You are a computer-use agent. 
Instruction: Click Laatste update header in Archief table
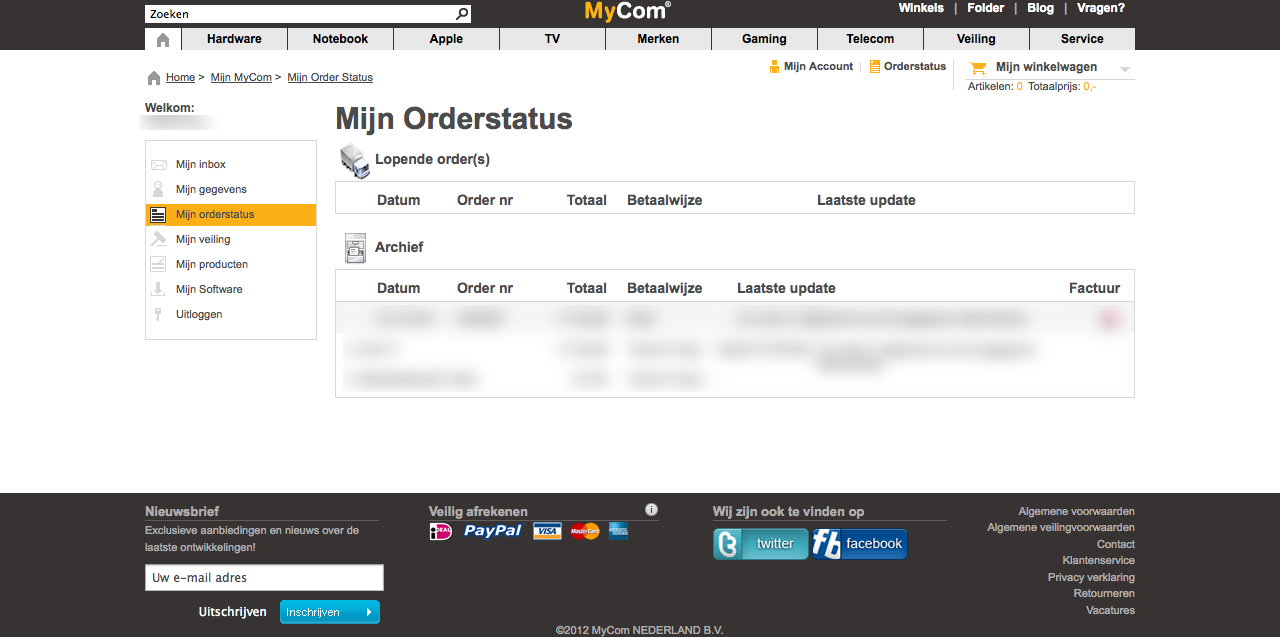tap(786, 288)
